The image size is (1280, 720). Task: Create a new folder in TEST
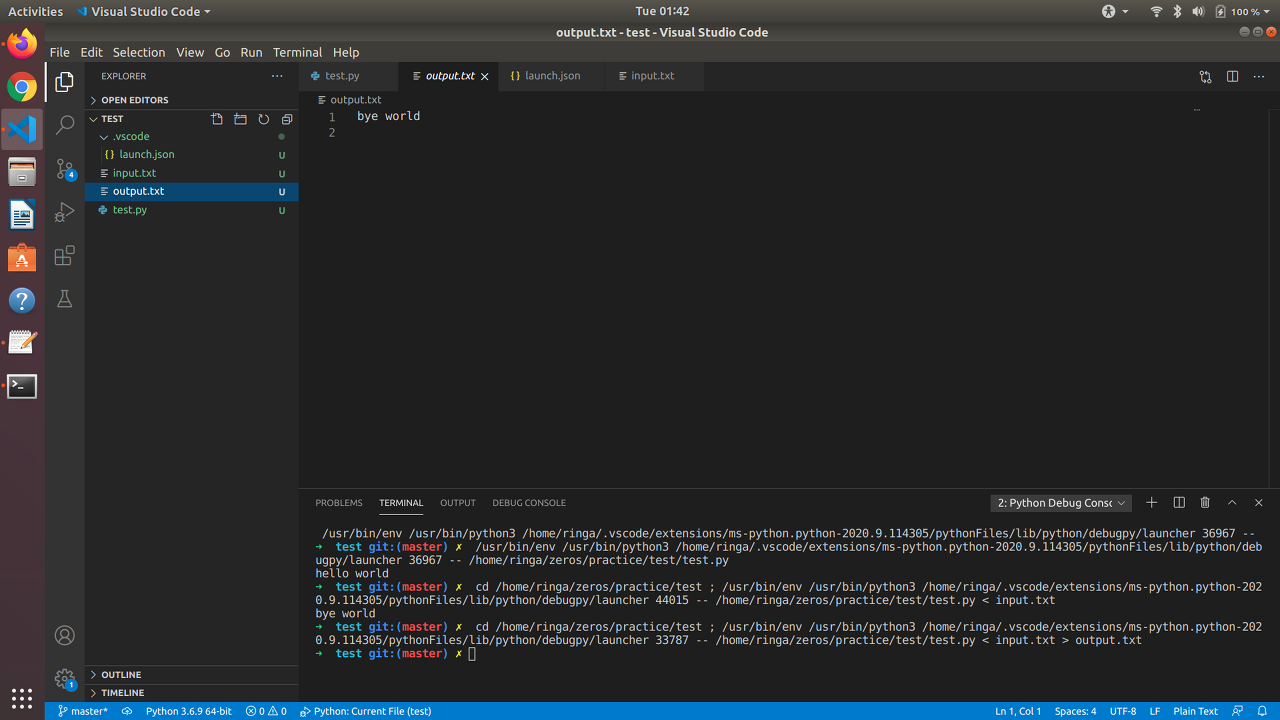pos(240,119)
